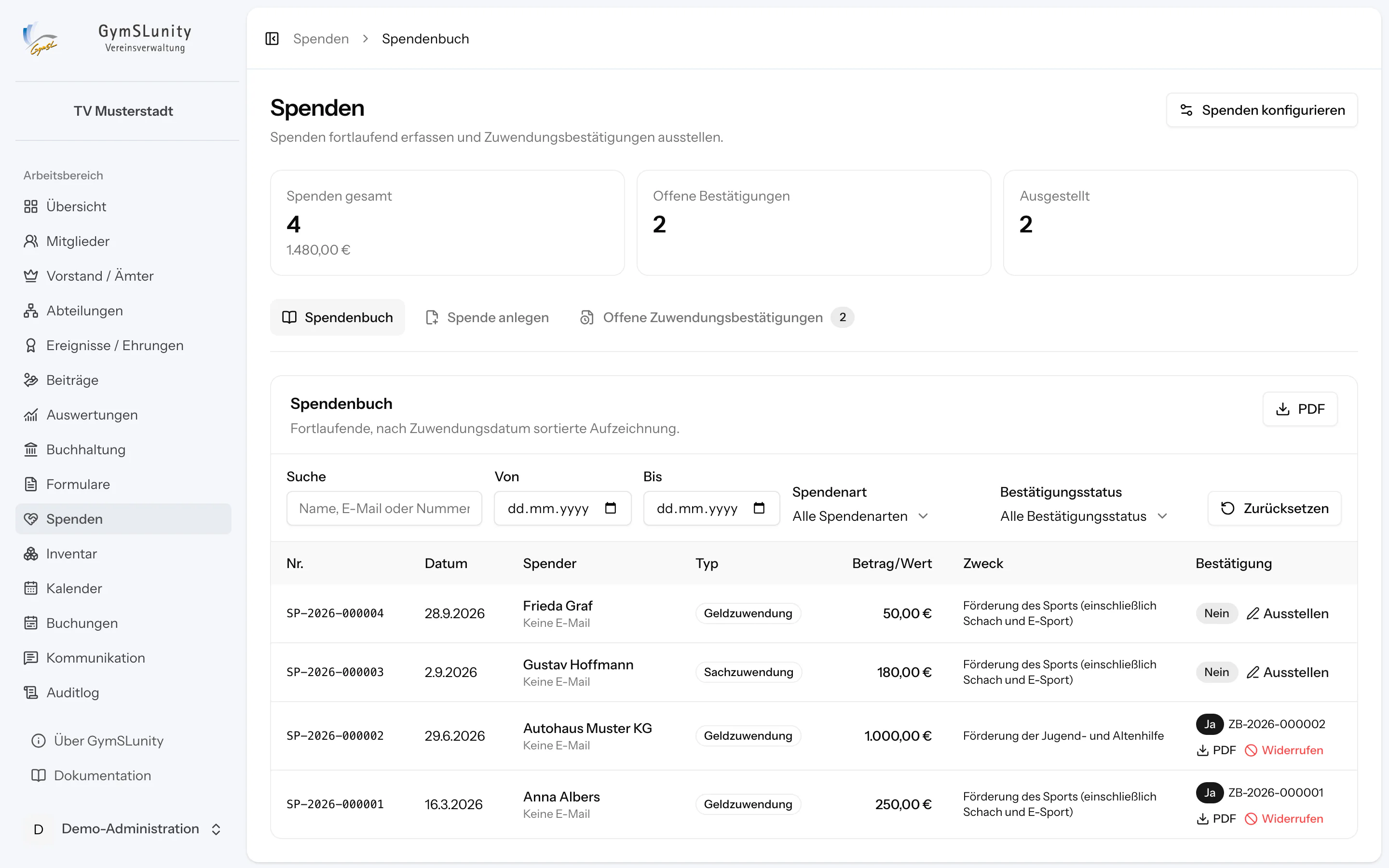
Task: Click the Mitglieder people icon
Action: click(x=31, y=241)
